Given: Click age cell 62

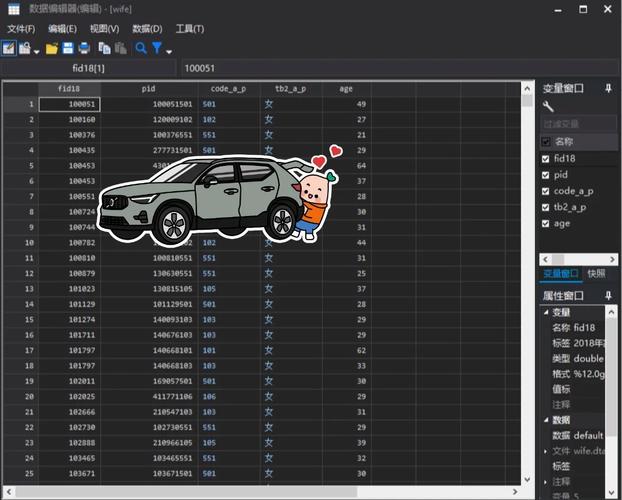Looking at the screenshot, I should click(346, 350).
